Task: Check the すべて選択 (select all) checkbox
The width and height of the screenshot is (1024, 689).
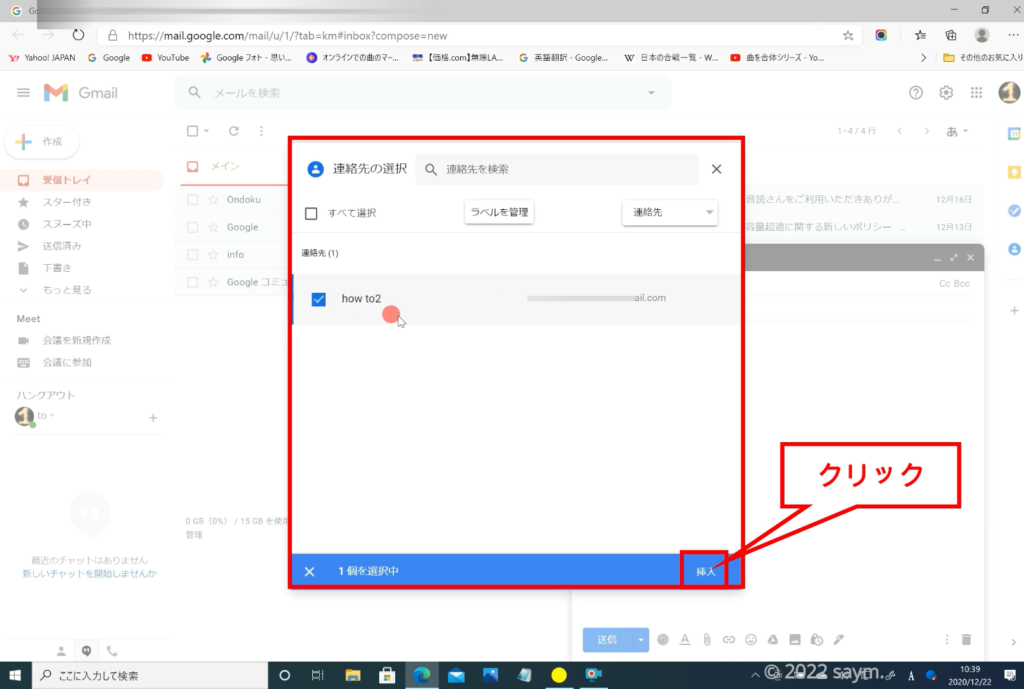Action: pos(311,213)
